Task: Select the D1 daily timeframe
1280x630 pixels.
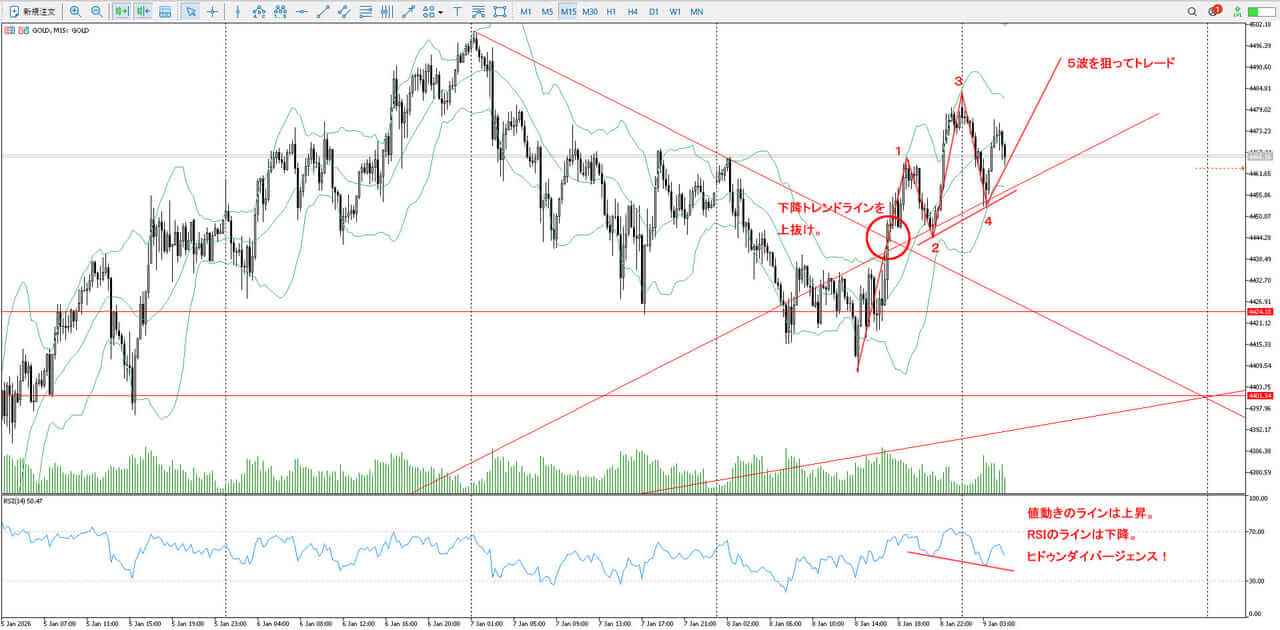Action: tap(654, 12)
